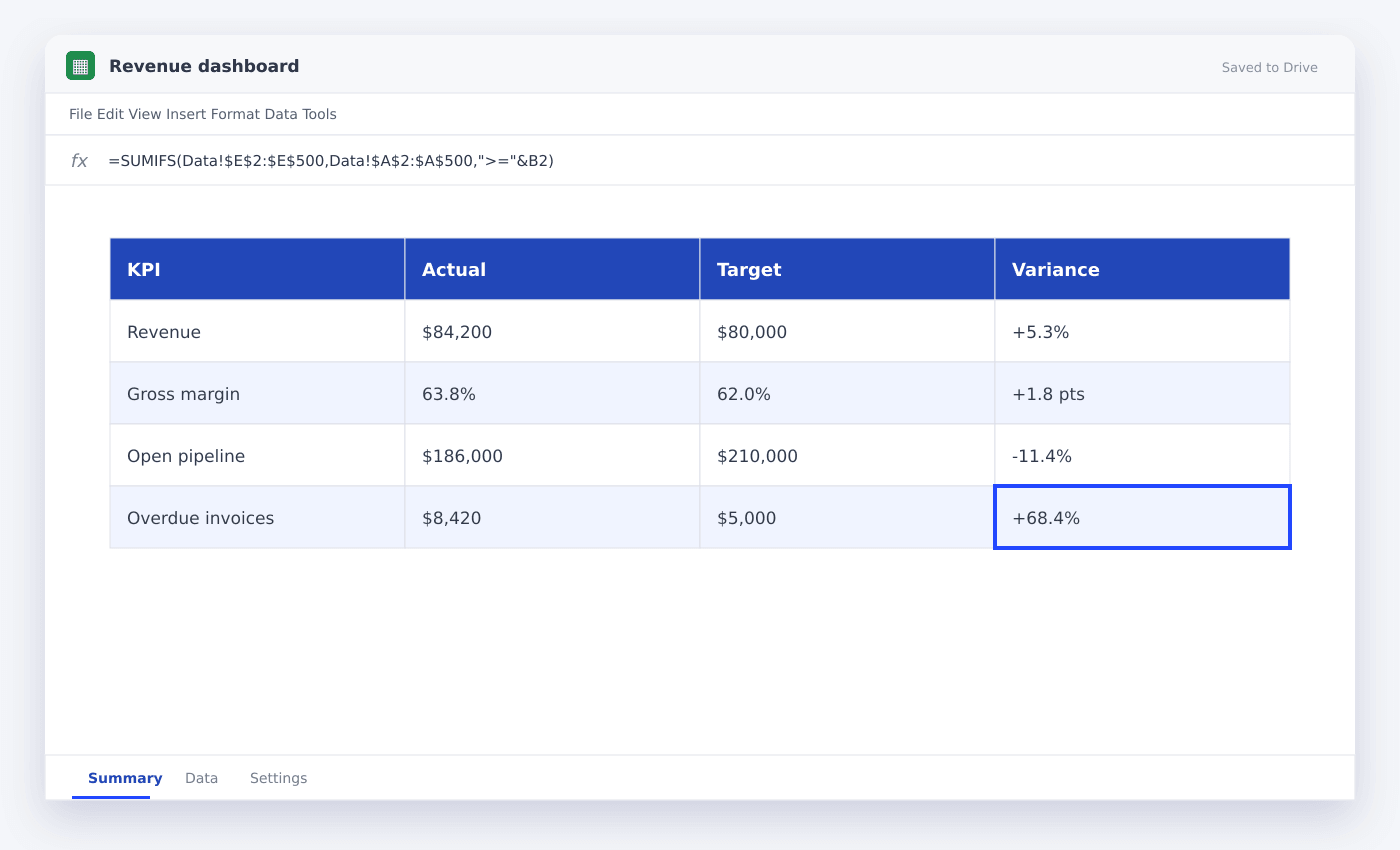The width and height of the screenshot is (1400, 850).
Task: Click the green spreadsheet app icon
Action: (80, 66)
